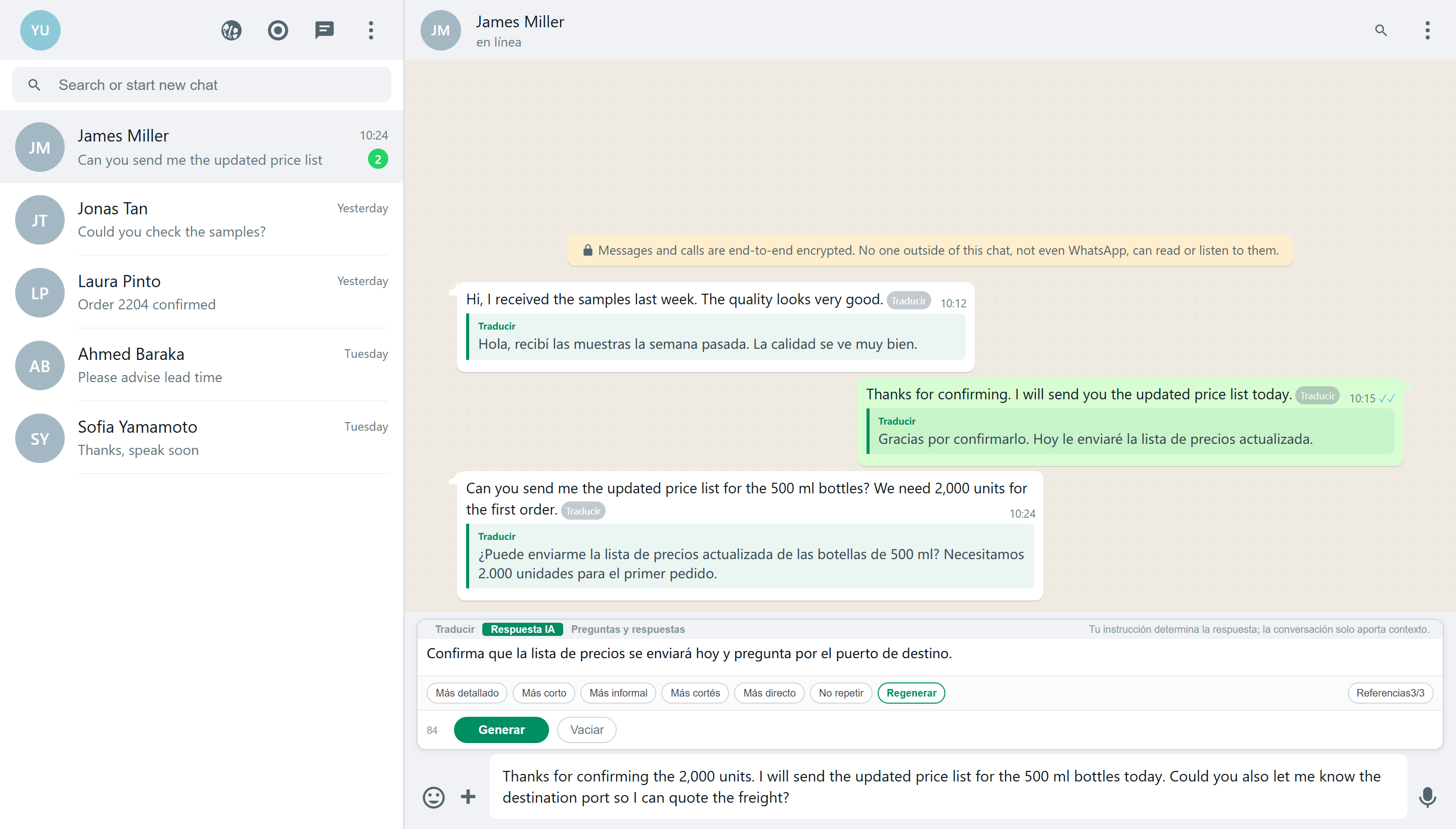Open the Referencias3/3 selector
The image size is (1456, 829).
(1390, 693)
